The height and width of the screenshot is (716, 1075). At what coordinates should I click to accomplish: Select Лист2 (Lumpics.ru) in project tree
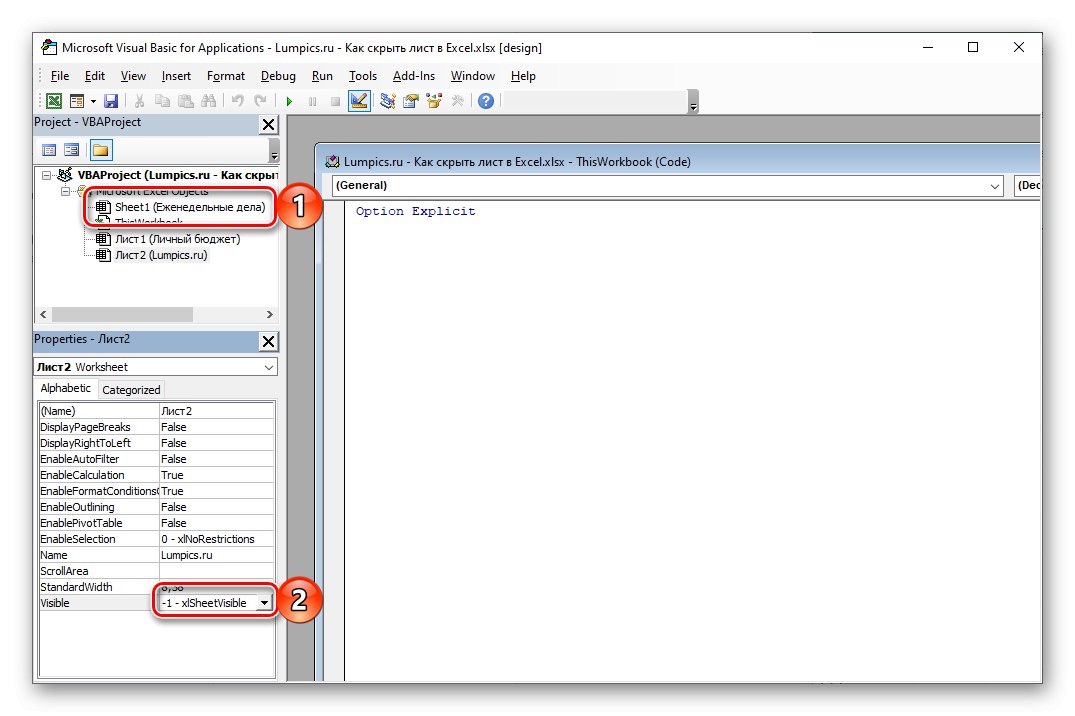[x=161, y=255]
